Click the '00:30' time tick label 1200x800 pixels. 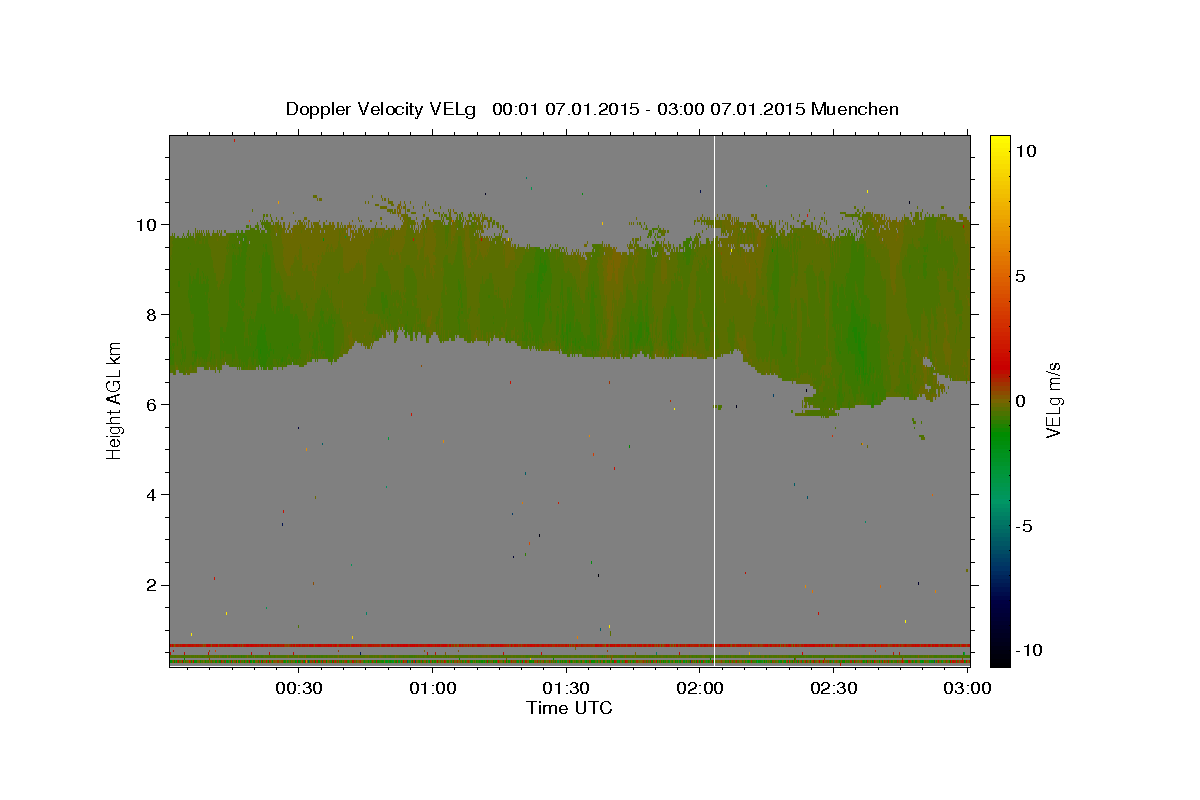(x=299, y=688)
